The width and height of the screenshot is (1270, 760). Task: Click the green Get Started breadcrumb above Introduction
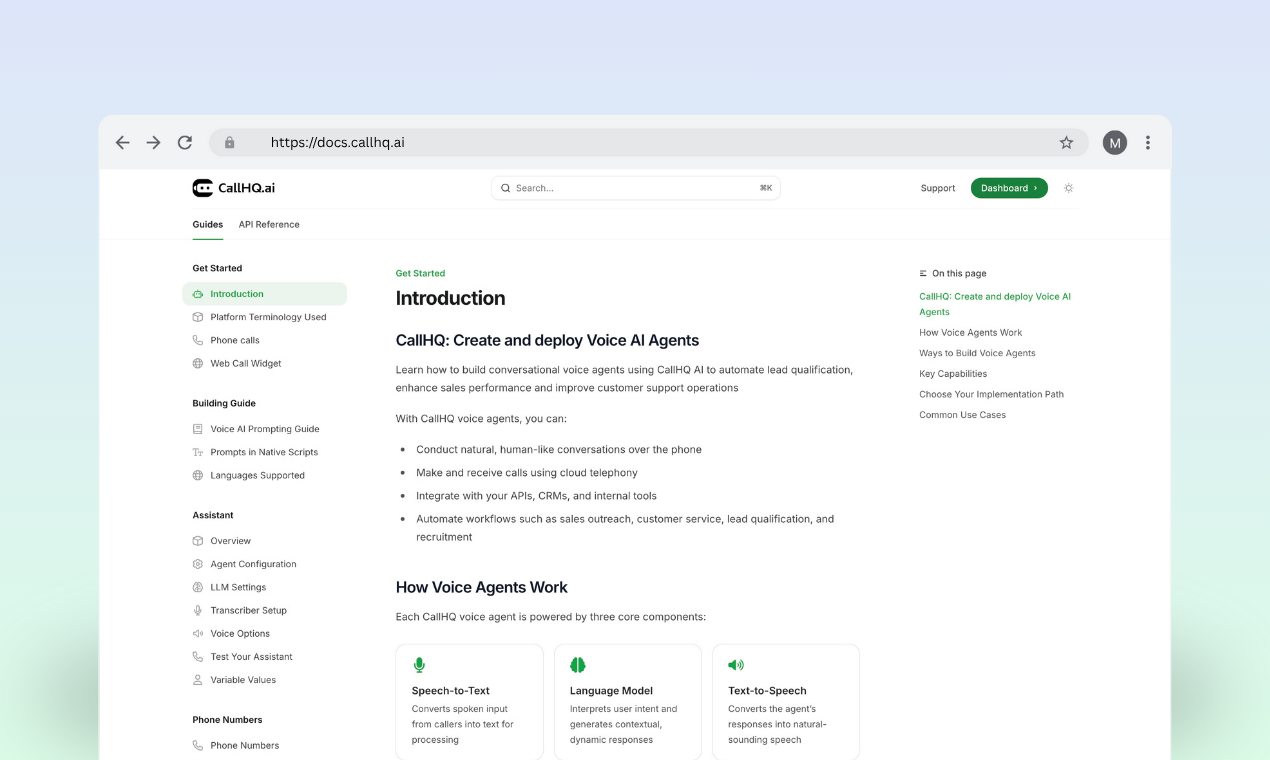click(420, 273)
